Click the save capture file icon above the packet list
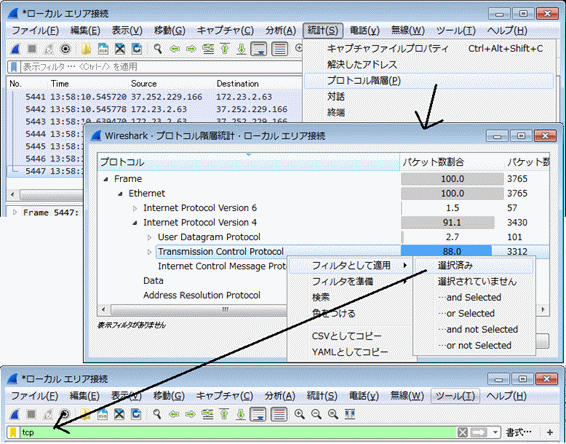Viewport: 566px width, 444px height. (x=103, y=49)
